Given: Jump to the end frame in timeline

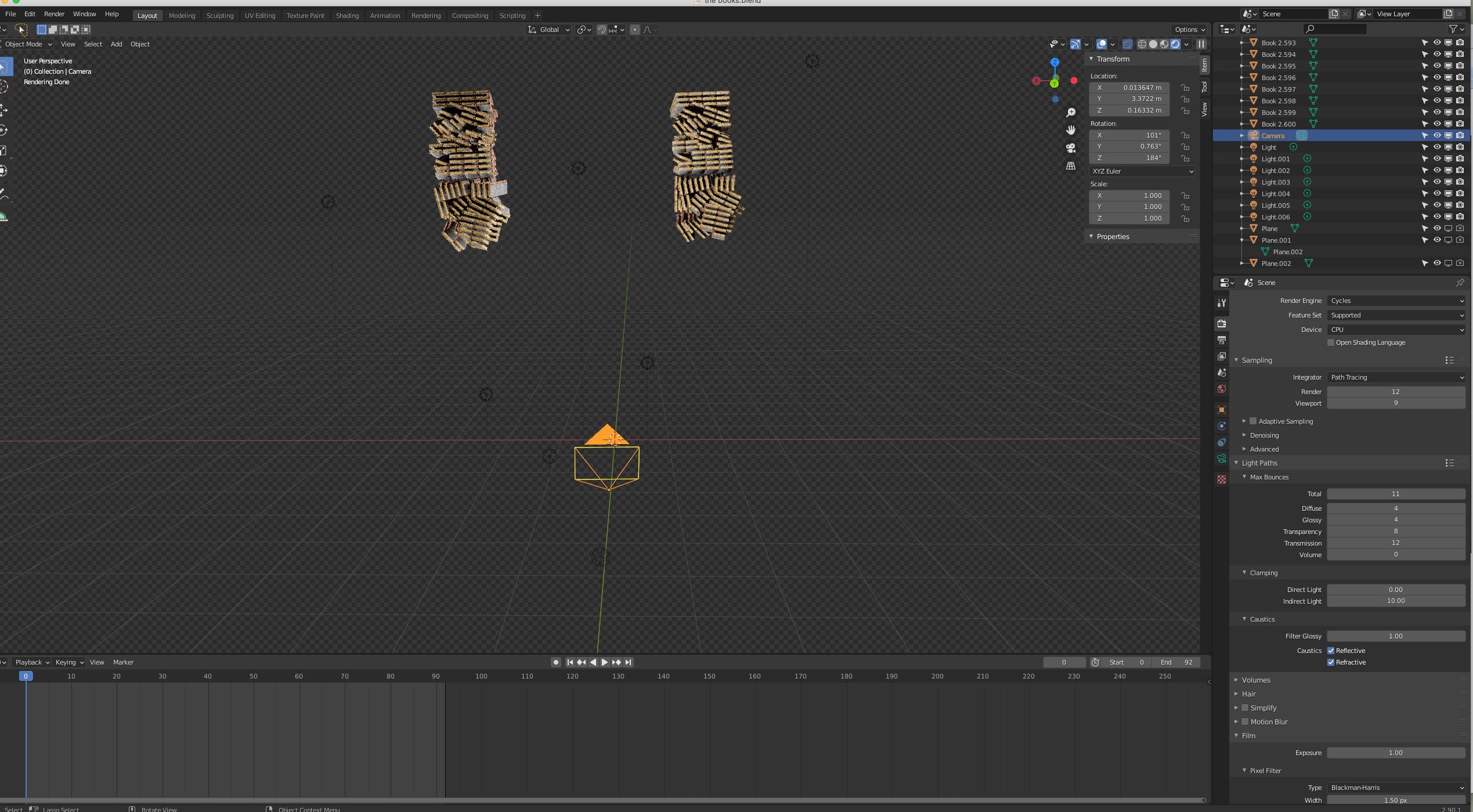Looking at the screenshot, I should (x=629, y=662).
